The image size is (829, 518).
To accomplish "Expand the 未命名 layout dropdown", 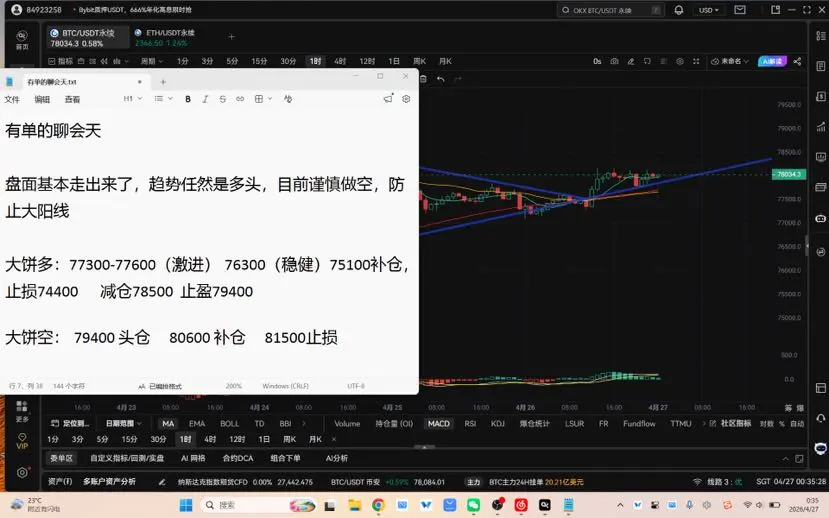I will [730, 61].
